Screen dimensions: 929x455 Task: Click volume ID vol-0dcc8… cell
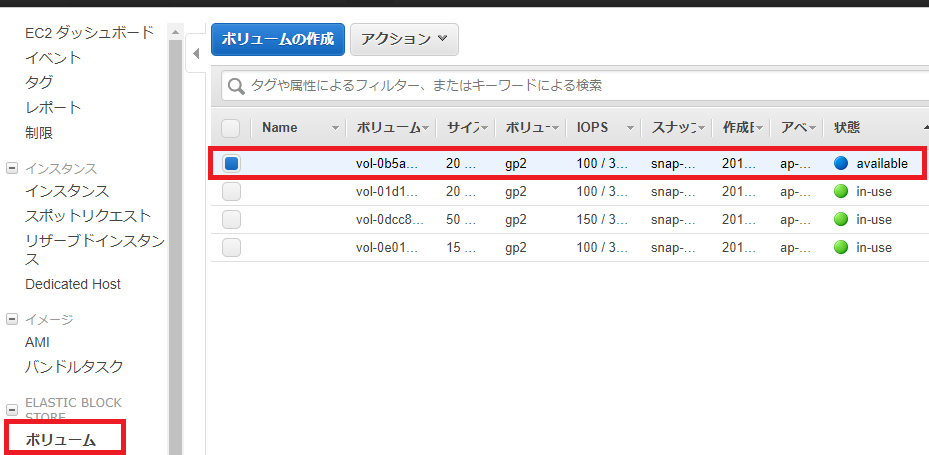(x=390, y=220)
